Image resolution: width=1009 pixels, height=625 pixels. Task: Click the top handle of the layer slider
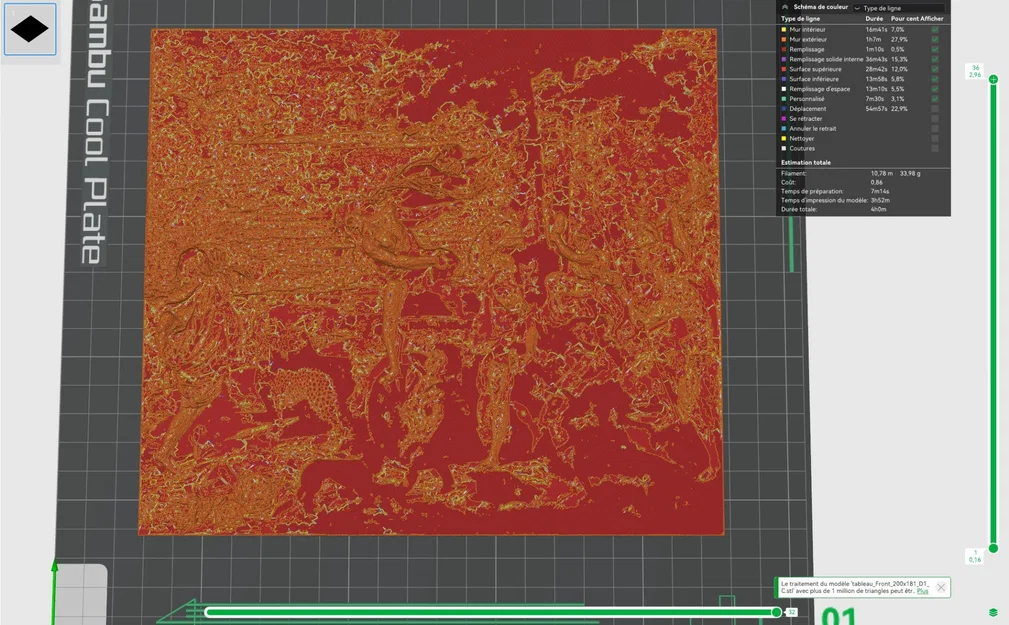pos(994,79)
